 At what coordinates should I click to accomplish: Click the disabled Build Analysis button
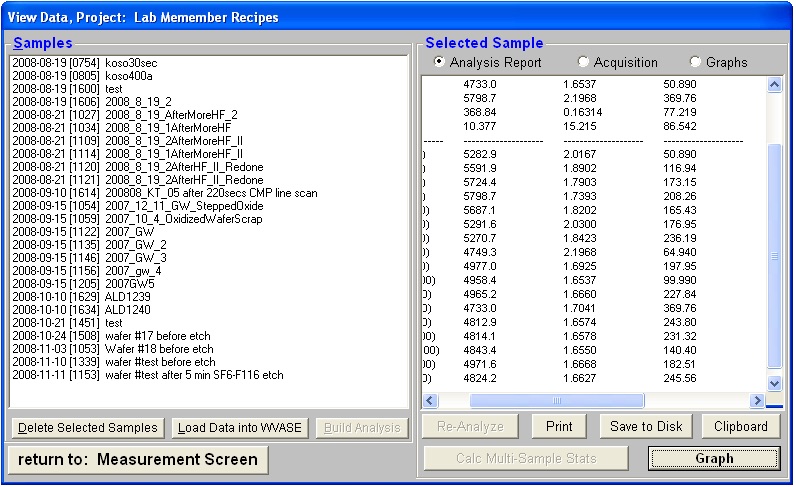click(x=362, y=428)
